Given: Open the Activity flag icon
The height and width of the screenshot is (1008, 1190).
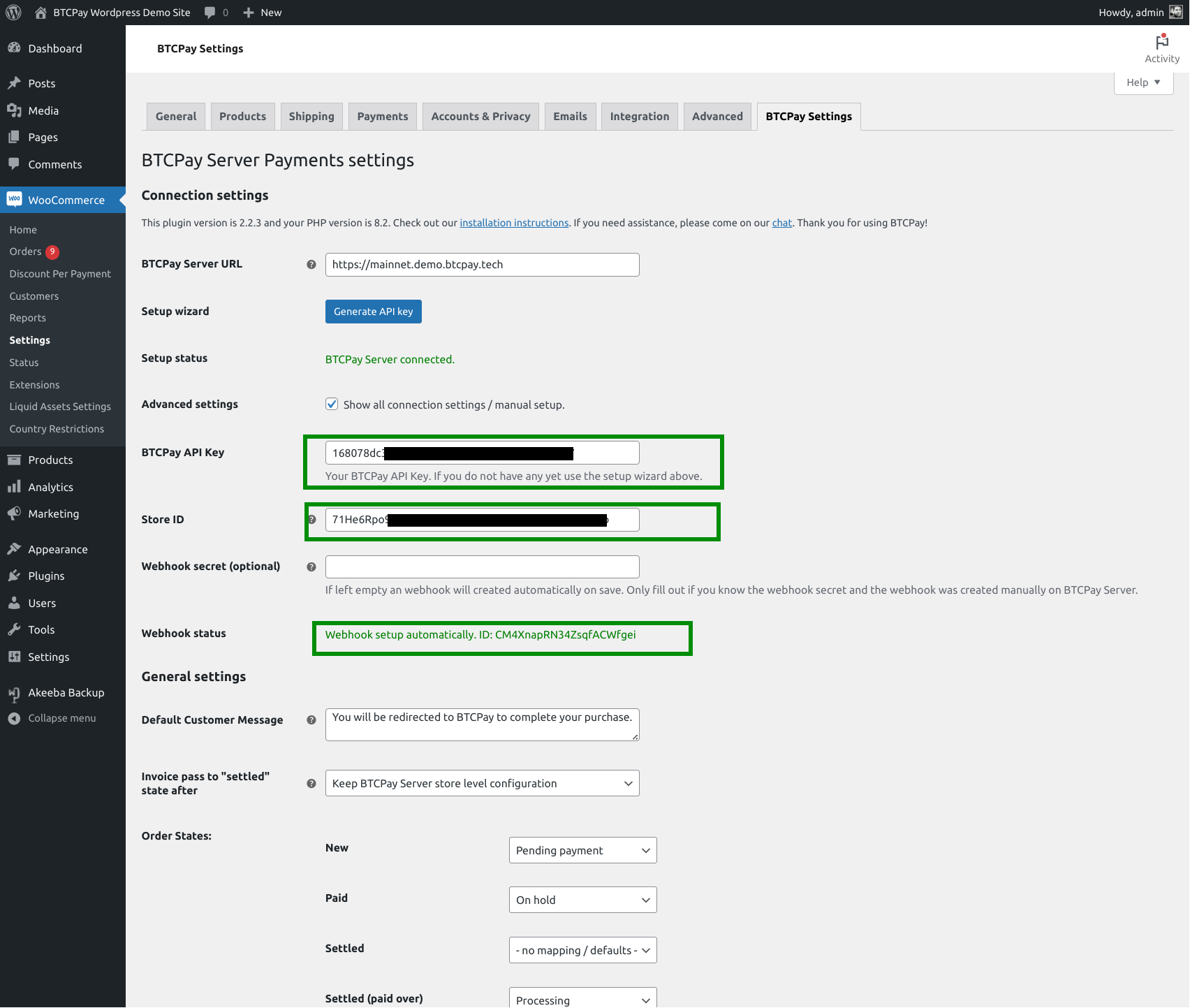Looking at the screenshot, I should coord(1161,42).
